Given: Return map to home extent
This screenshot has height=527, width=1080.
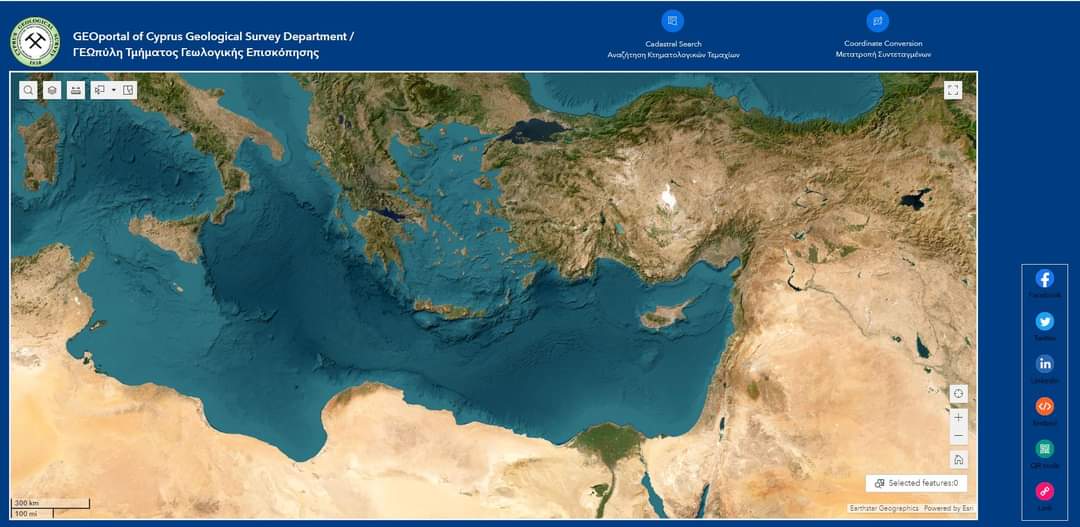Looking at the screenshot, I should [x=958, y=459].
